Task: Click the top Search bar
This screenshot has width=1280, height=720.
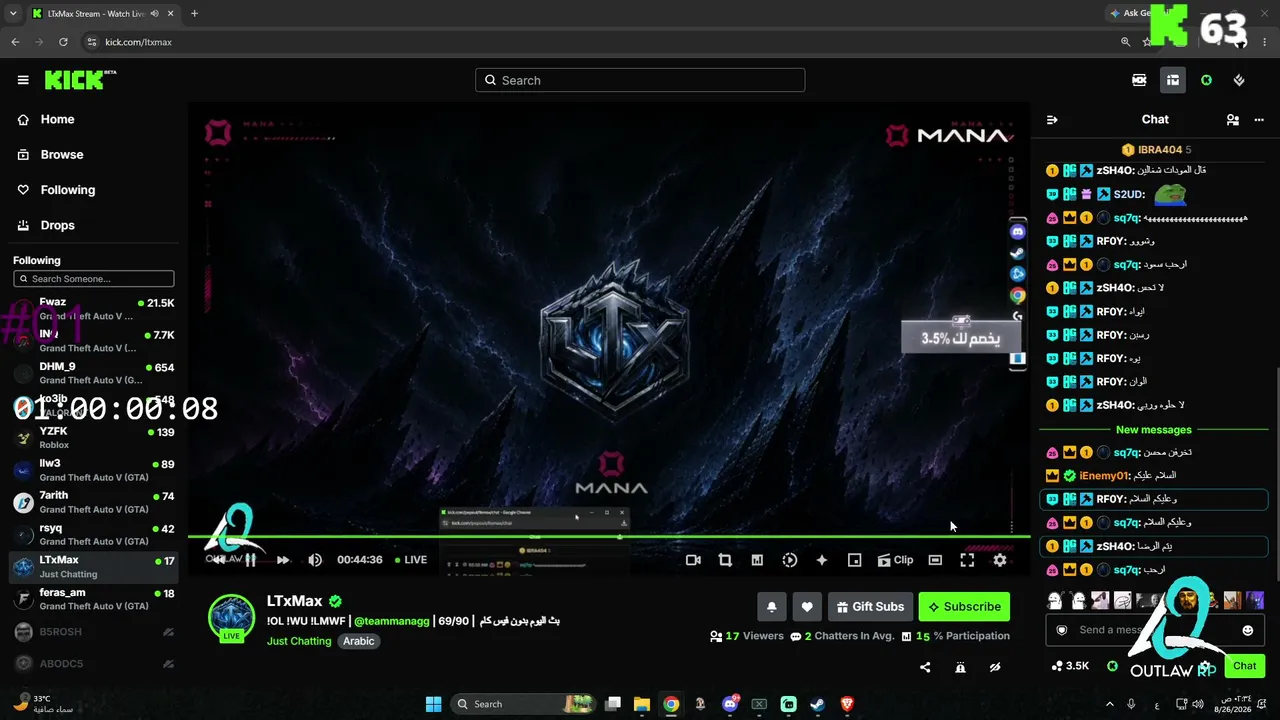Action: click(640, 80)
